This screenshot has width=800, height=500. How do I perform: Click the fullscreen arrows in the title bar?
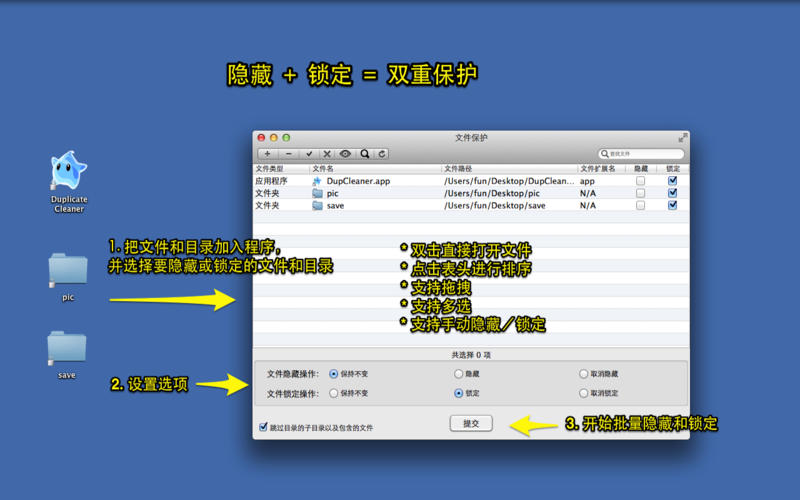(x=683, y=138)
